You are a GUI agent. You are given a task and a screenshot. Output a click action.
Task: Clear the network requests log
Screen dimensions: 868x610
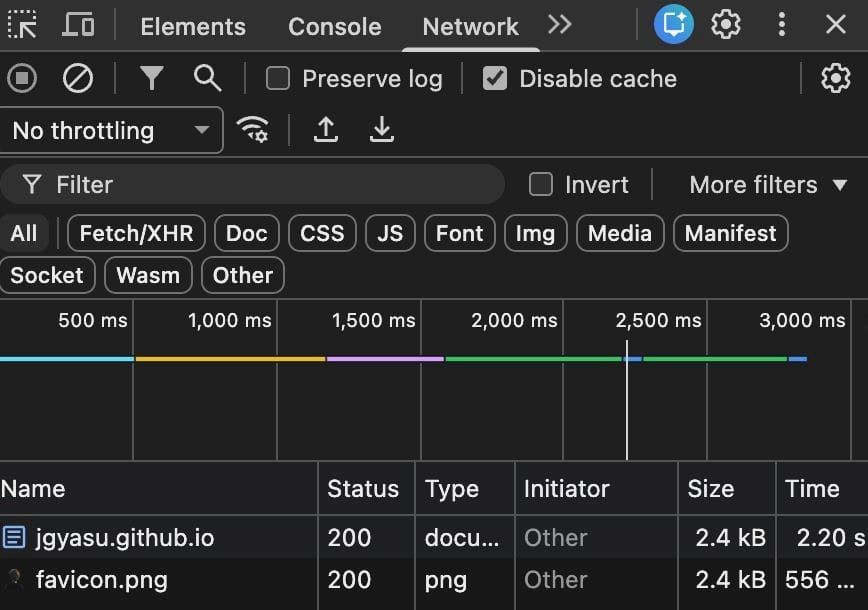coord(79,78)
